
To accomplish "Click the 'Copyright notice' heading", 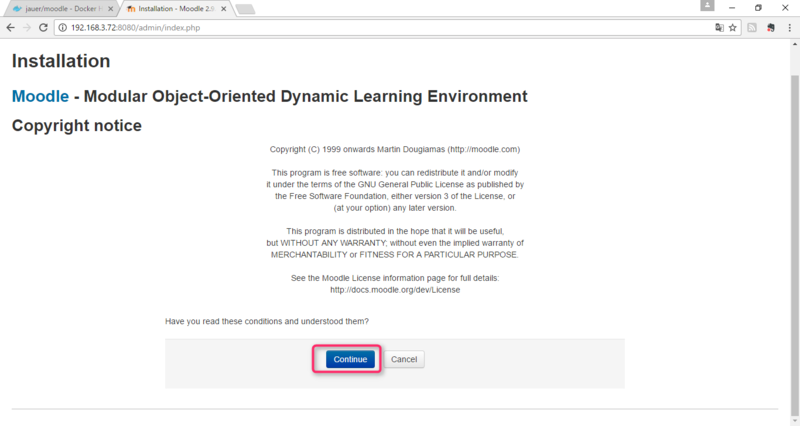I will click(77, 126).
